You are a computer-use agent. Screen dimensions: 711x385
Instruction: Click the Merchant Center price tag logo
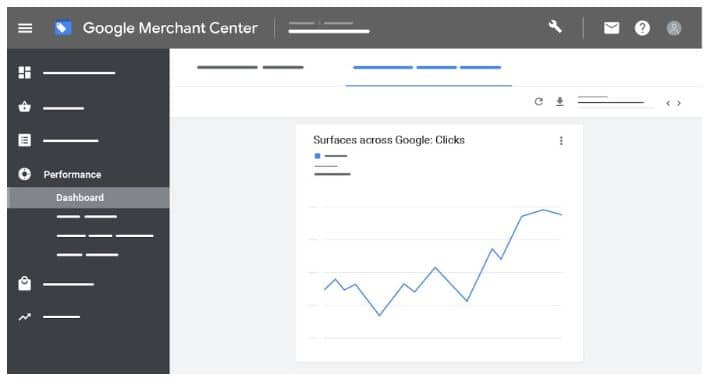(63, 28)
